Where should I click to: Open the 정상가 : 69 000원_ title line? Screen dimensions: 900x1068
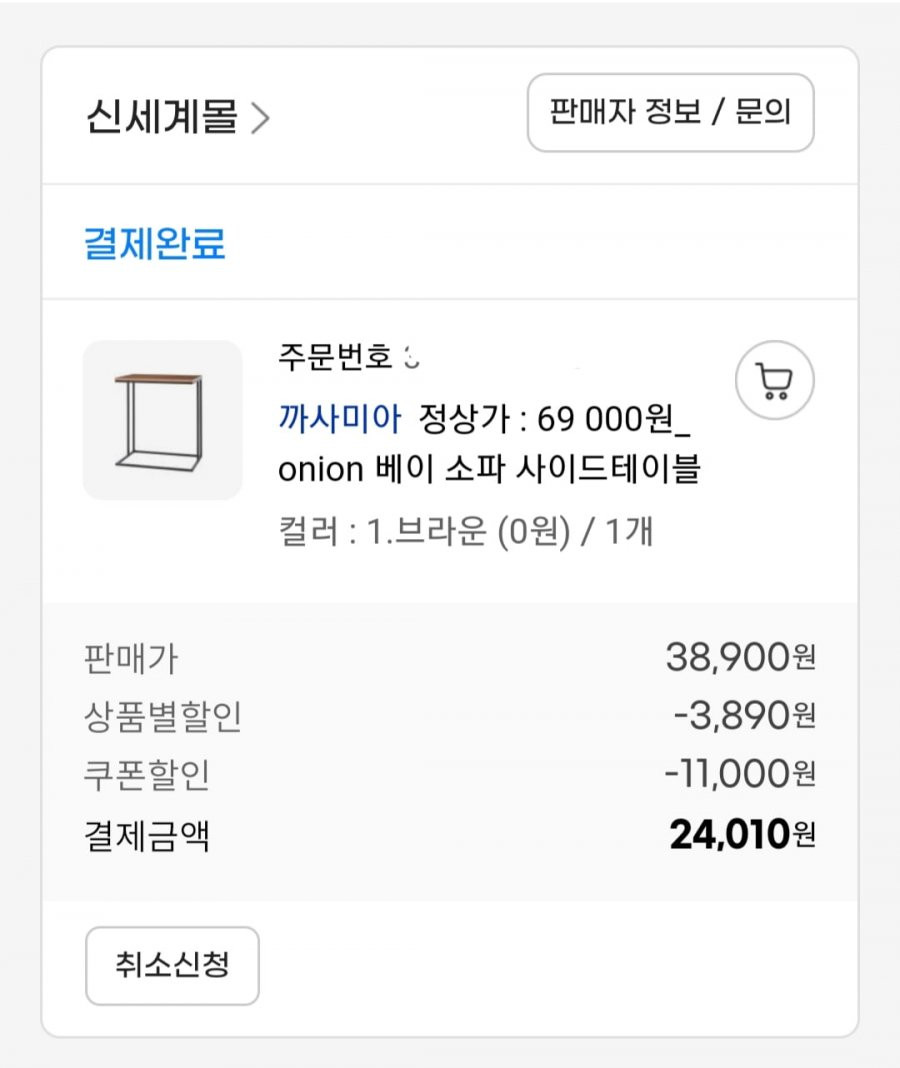coord(555,419)
